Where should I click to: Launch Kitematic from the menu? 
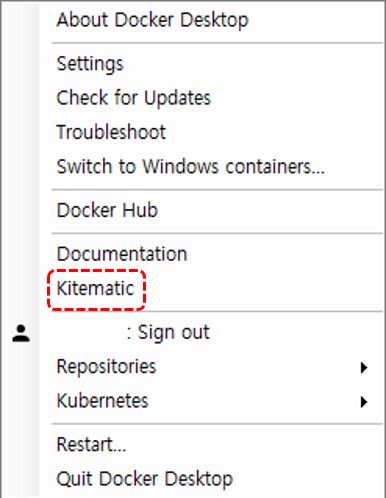95,288
